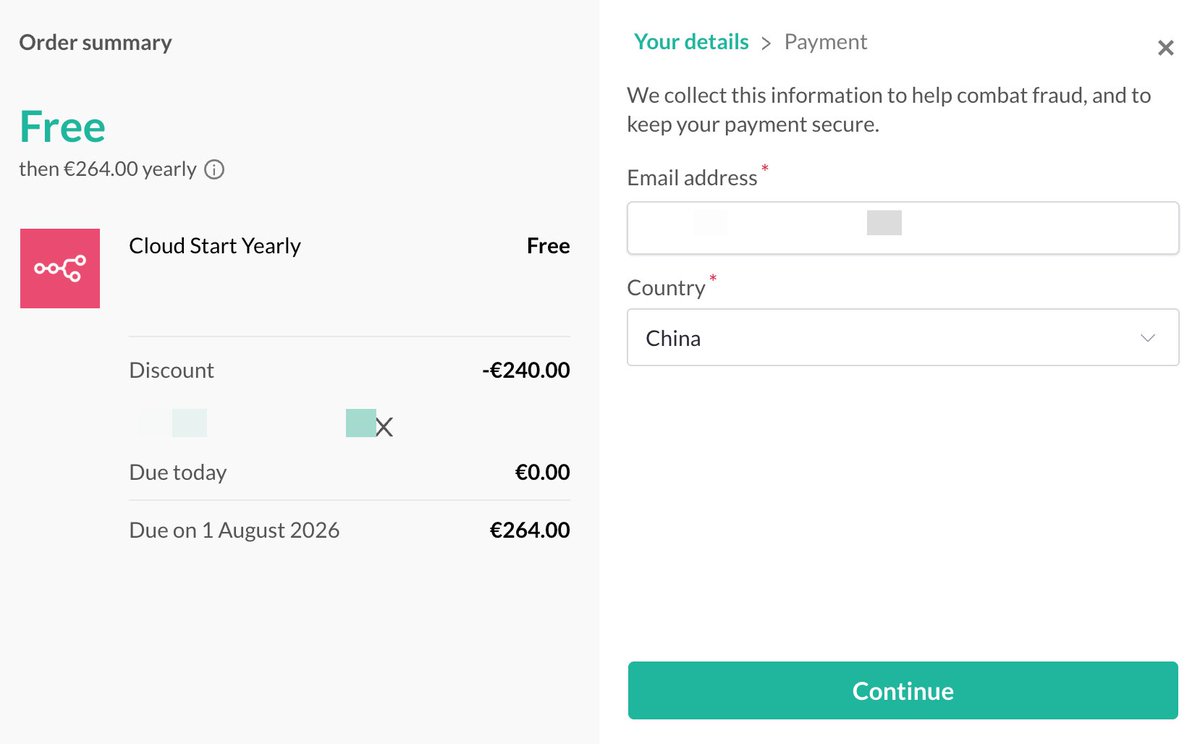The height and width of the screenshot is (744, 1200).
Task: Close the checkout dialog
Action: pyautogui.click(x=1165, y=48)
